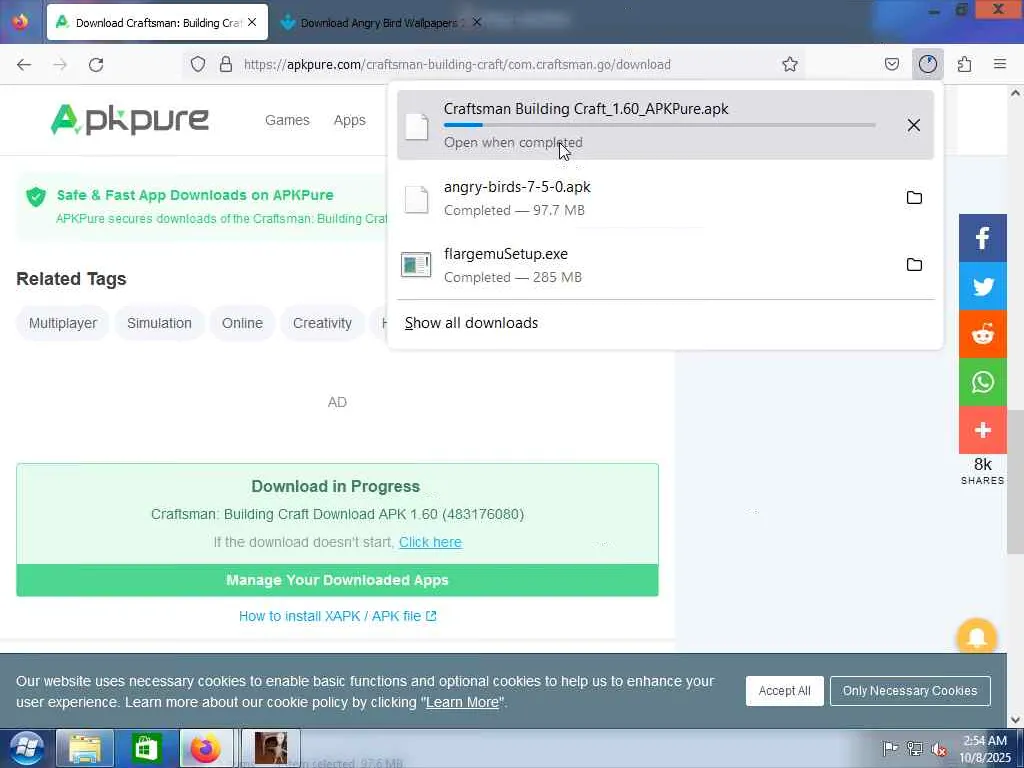View site security padlock info

coord(226,64)
